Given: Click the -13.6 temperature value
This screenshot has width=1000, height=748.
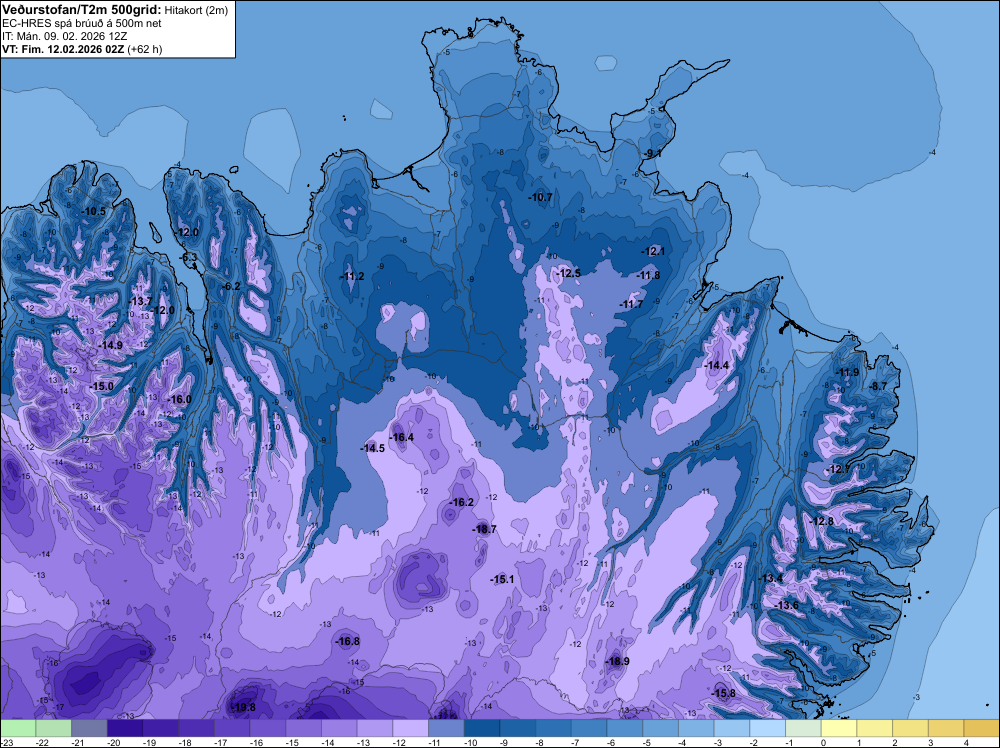Looking at the screenshot, I should [786, 605].
